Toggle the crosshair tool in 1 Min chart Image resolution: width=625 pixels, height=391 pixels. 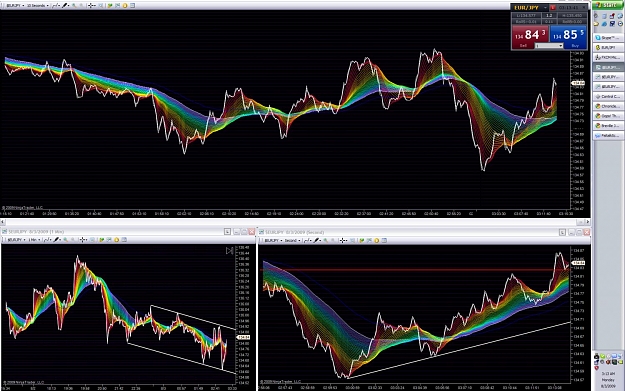click(83, 240)
